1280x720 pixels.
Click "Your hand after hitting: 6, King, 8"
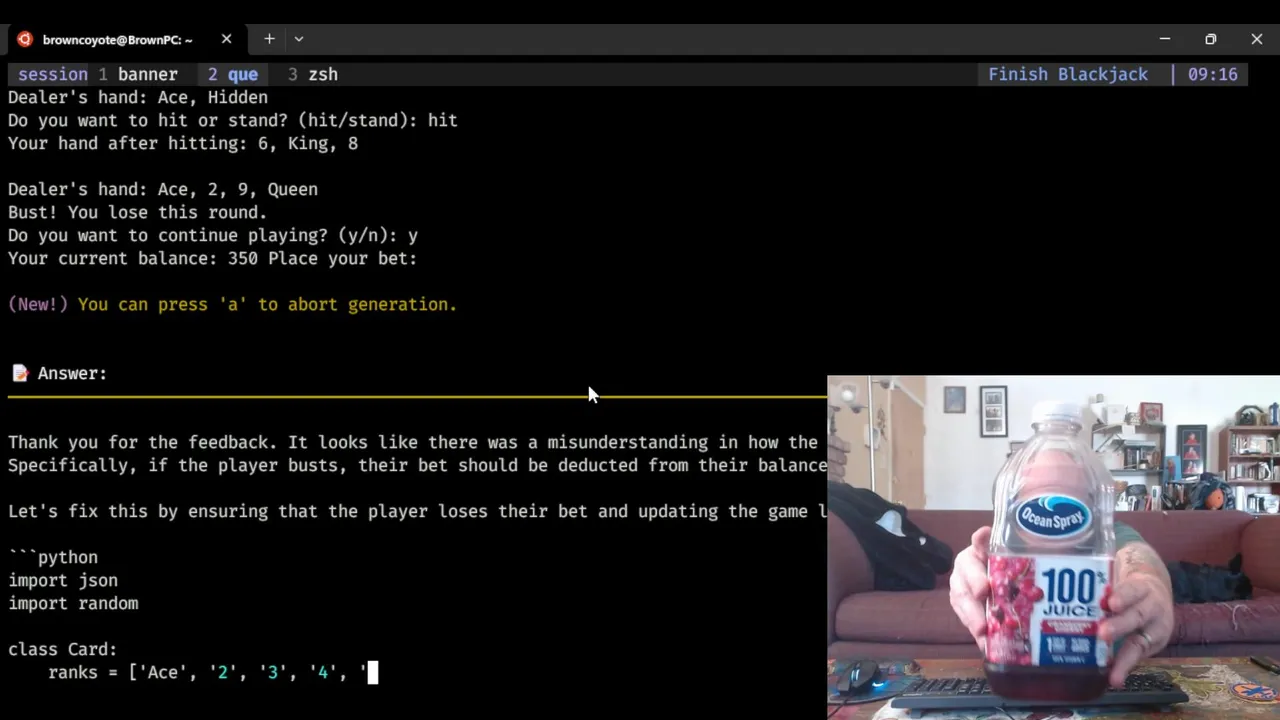pyautogui.click(x=183, y=143)
